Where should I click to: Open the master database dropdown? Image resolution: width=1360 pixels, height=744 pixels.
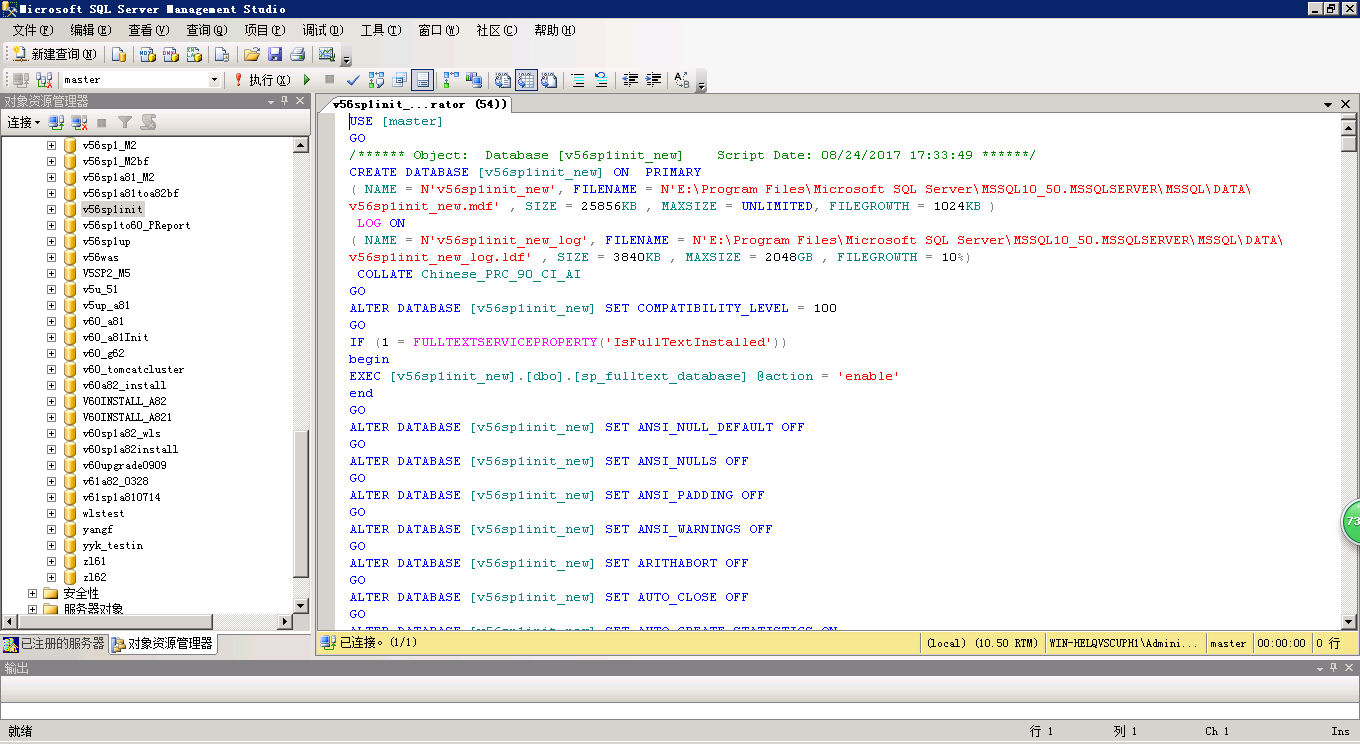pyautogui.click(x=214, y=80)
